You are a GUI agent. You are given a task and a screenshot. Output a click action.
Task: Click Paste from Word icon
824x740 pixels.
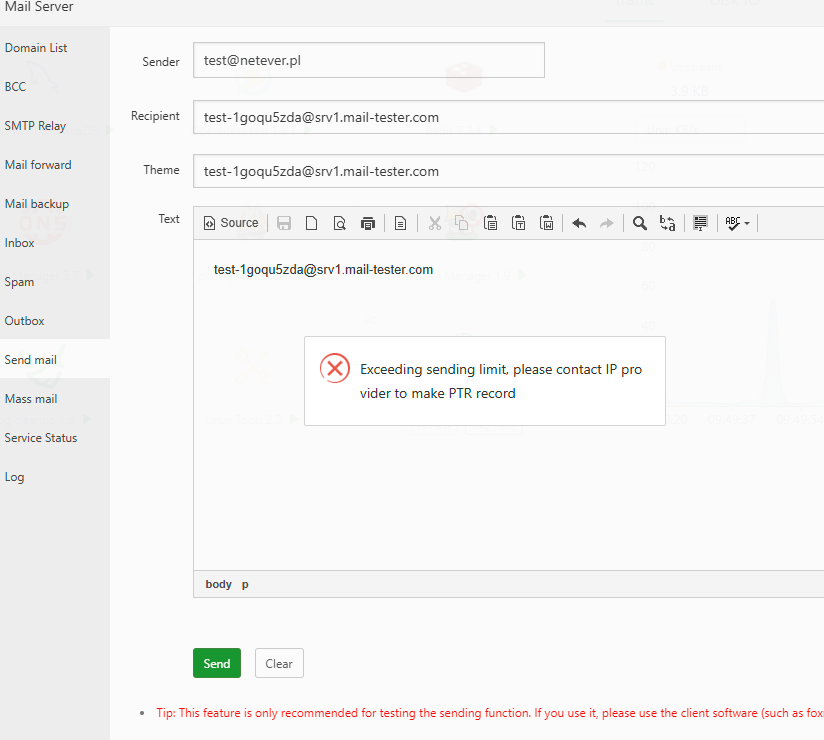[546, 223]
